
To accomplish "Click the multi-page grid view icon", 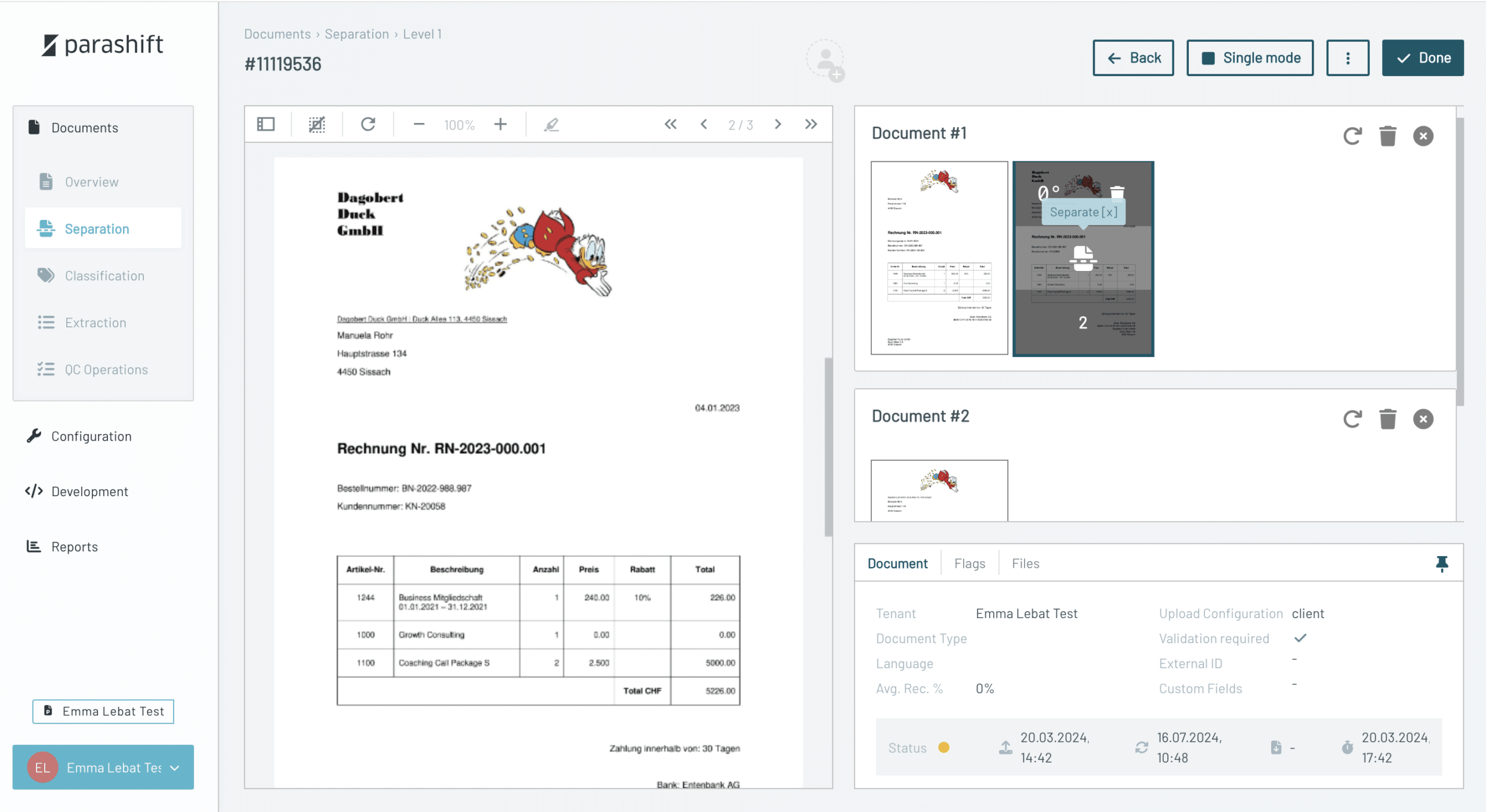I will [265, 124].
